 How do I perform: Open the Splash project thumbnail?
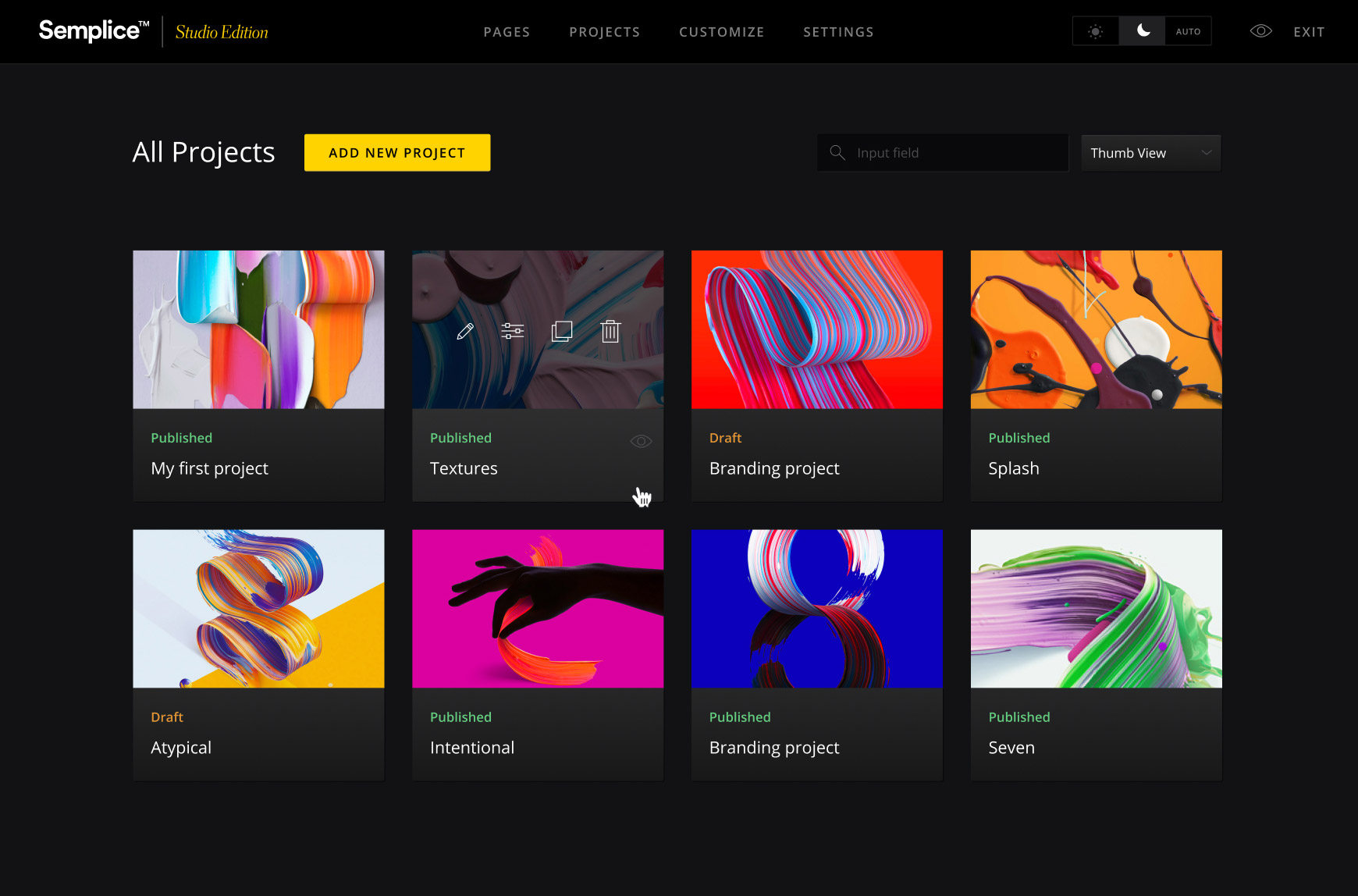point(1097,329)
